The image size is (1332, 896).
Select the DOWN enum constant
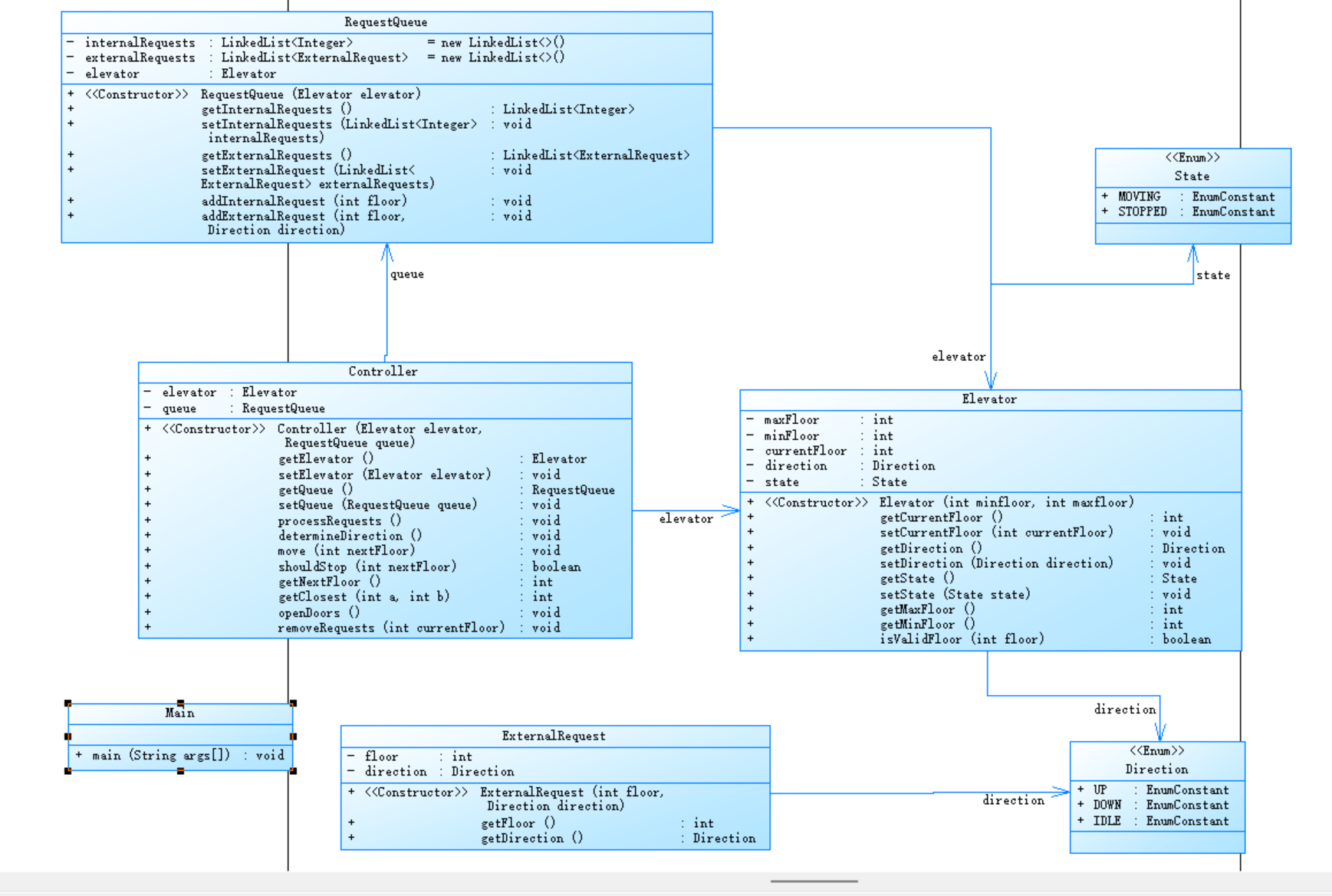(1153, 806)
